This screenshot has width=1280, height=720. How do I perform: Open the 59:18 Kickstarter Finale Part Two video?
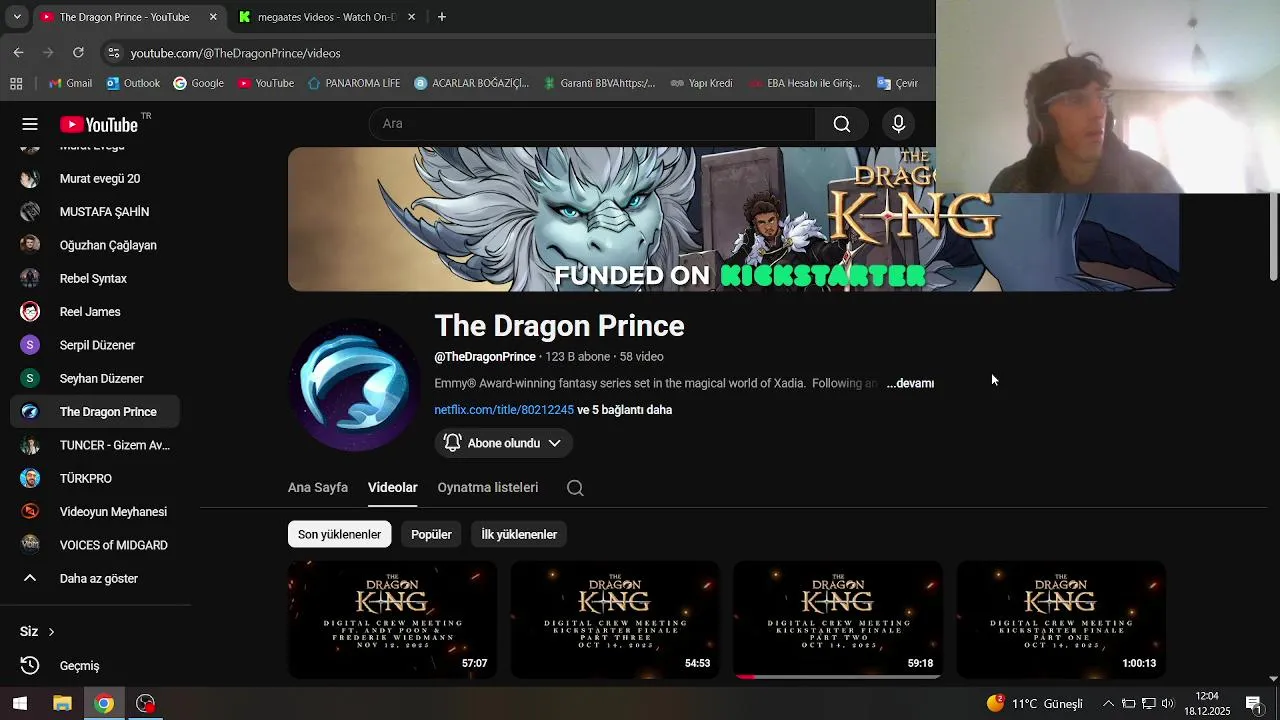838,620
